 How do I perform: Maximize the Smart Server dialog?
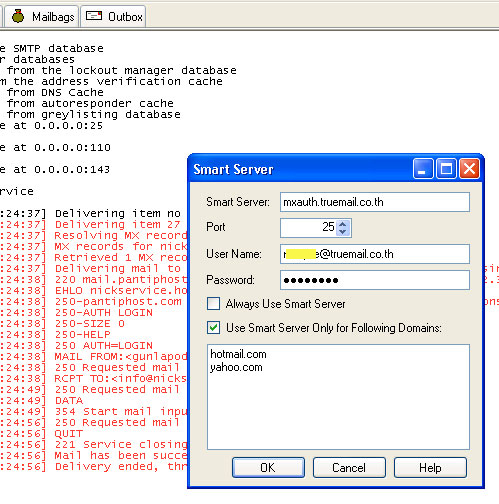(446, 169)
